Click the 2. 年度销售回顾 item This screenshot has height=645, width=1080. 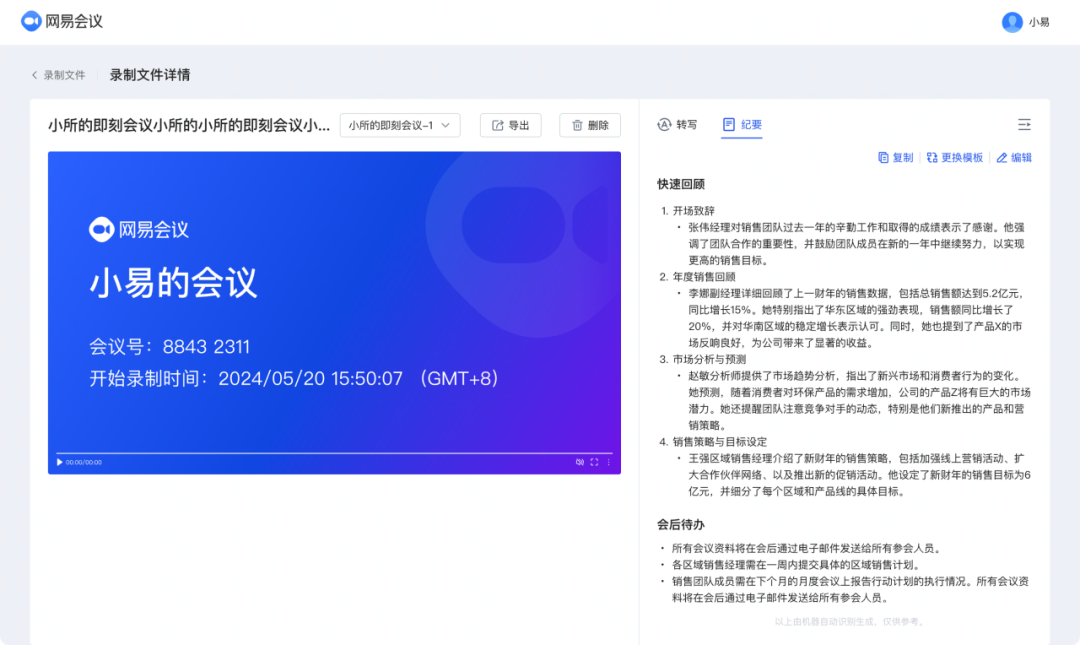coord(697,277)
